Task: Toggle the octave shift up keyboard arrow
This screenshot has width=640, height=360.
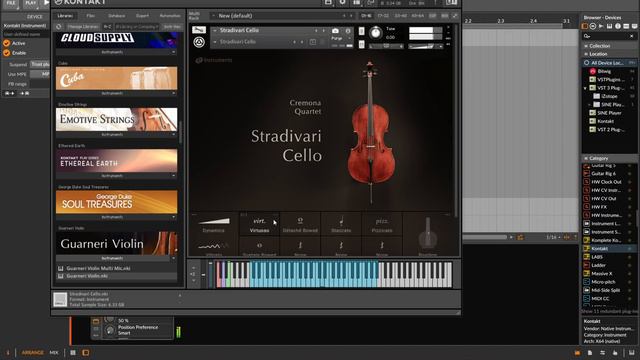Action: point(193,267)
